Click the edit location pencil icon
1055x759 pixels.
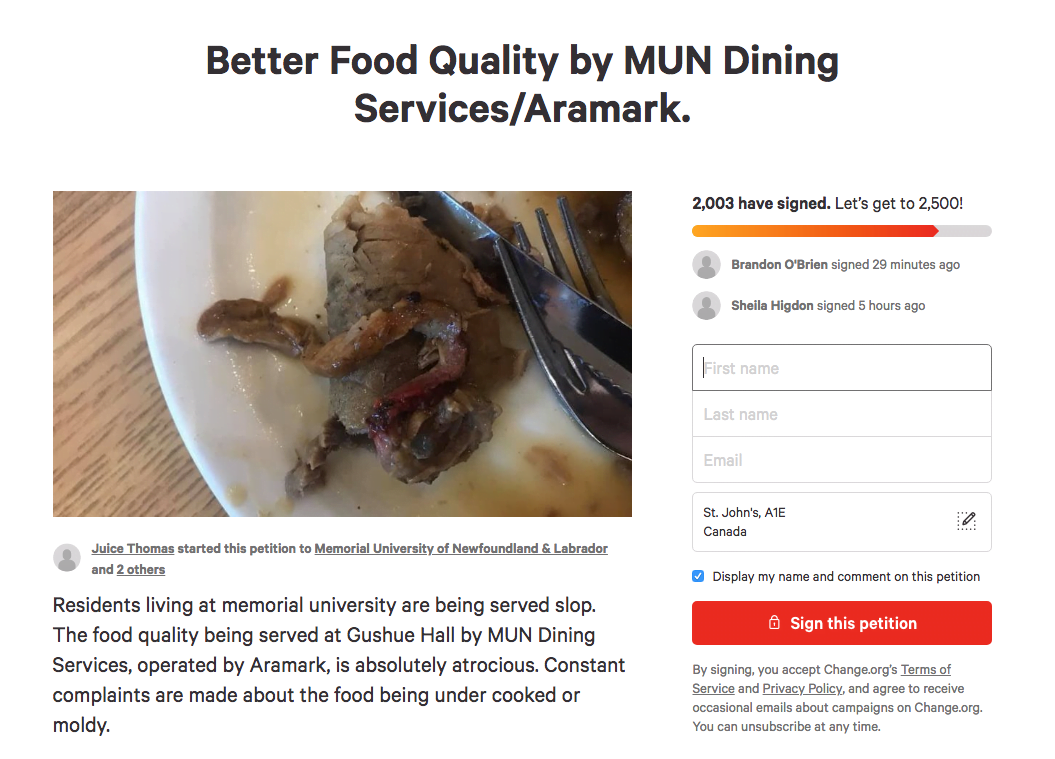[x=966, y=521]
